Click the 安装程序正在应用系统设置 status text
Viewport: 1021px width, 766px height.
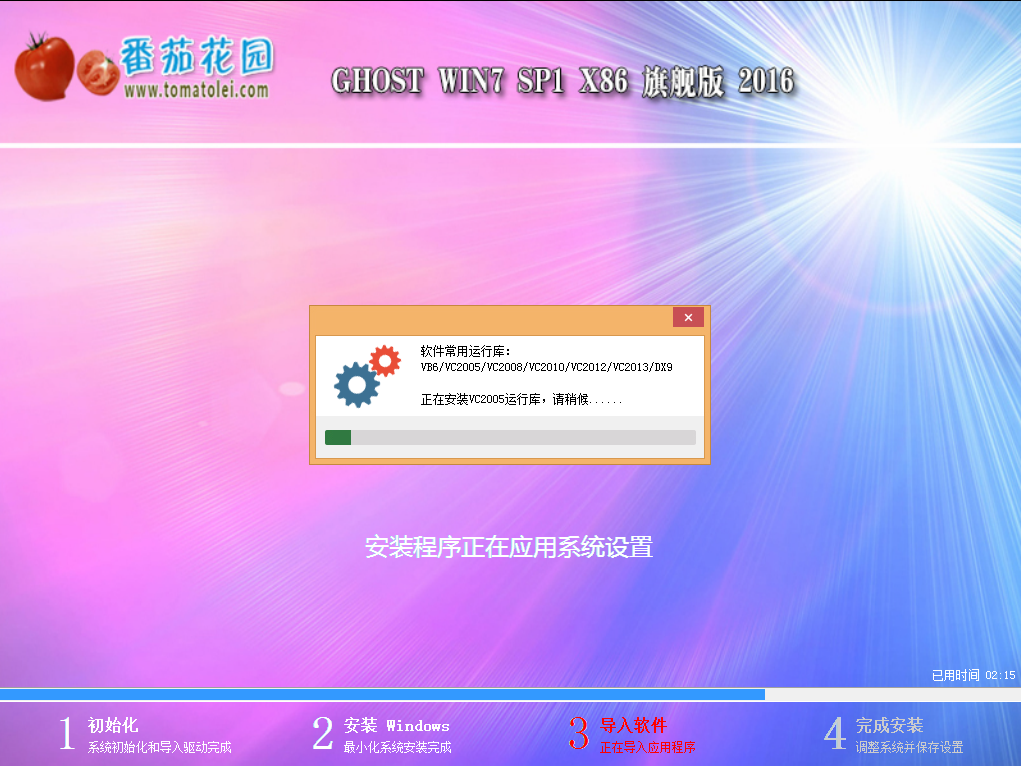point(509,547)
